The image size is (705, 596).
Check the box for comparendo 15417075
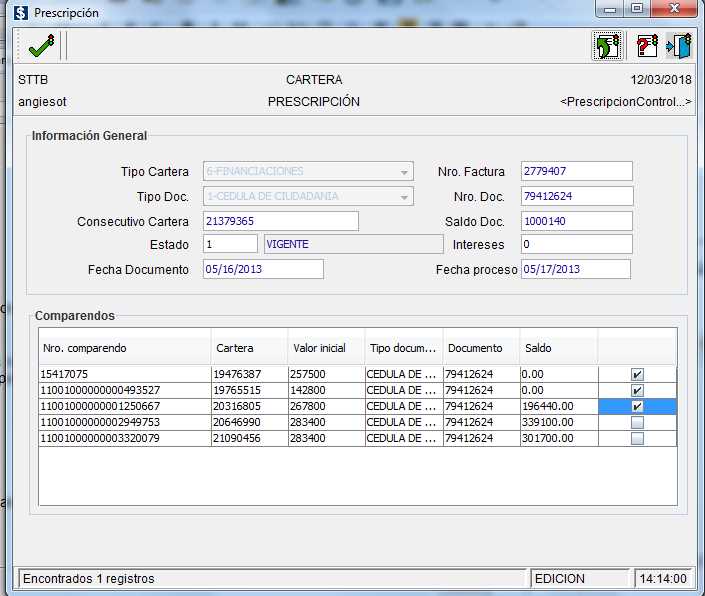click(637, 374)
